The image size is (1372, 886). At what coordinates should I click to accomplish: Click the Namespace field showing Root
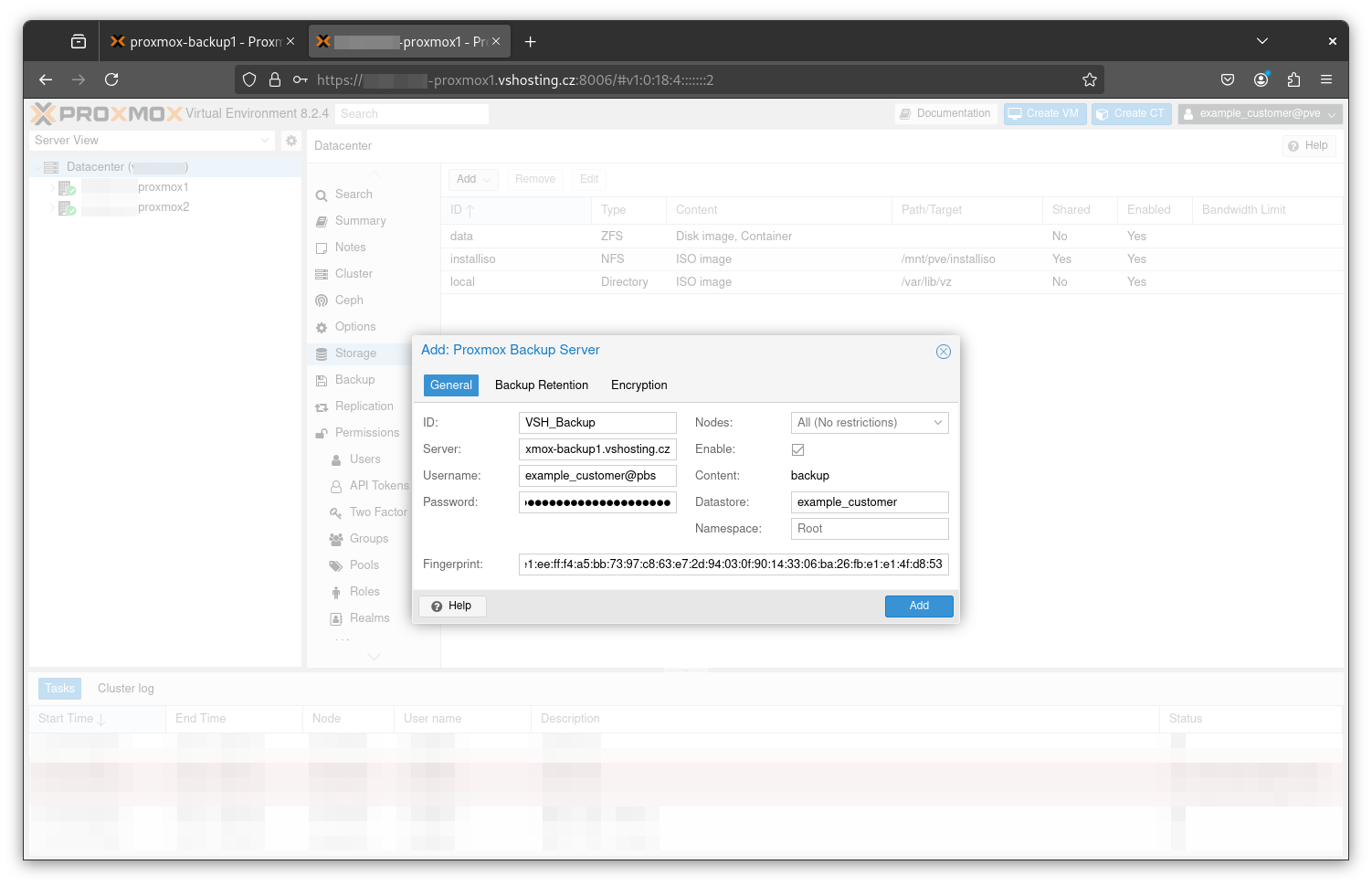(870, 529)
